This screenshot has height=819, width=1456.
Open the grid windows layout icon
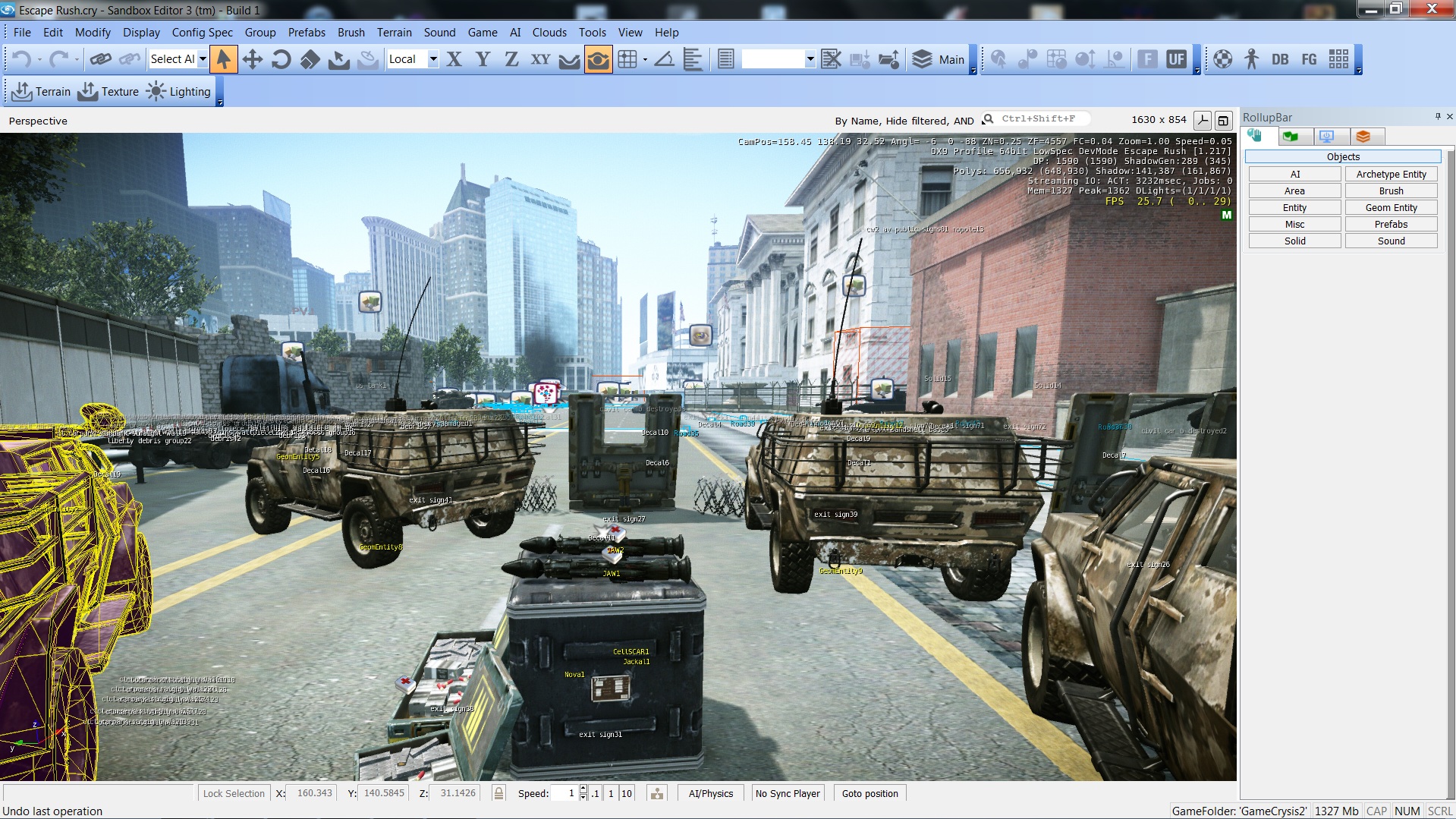1338,59
